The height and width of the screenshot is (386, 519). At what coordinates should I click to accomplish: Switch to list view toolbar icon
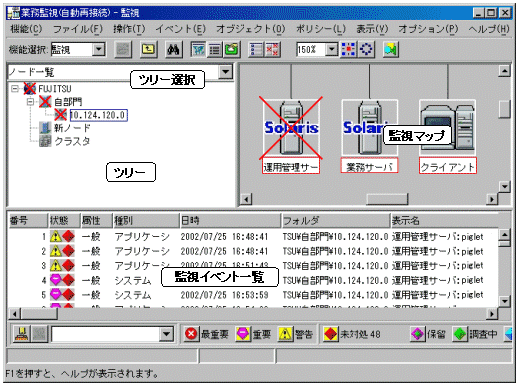tap(215, 50)
